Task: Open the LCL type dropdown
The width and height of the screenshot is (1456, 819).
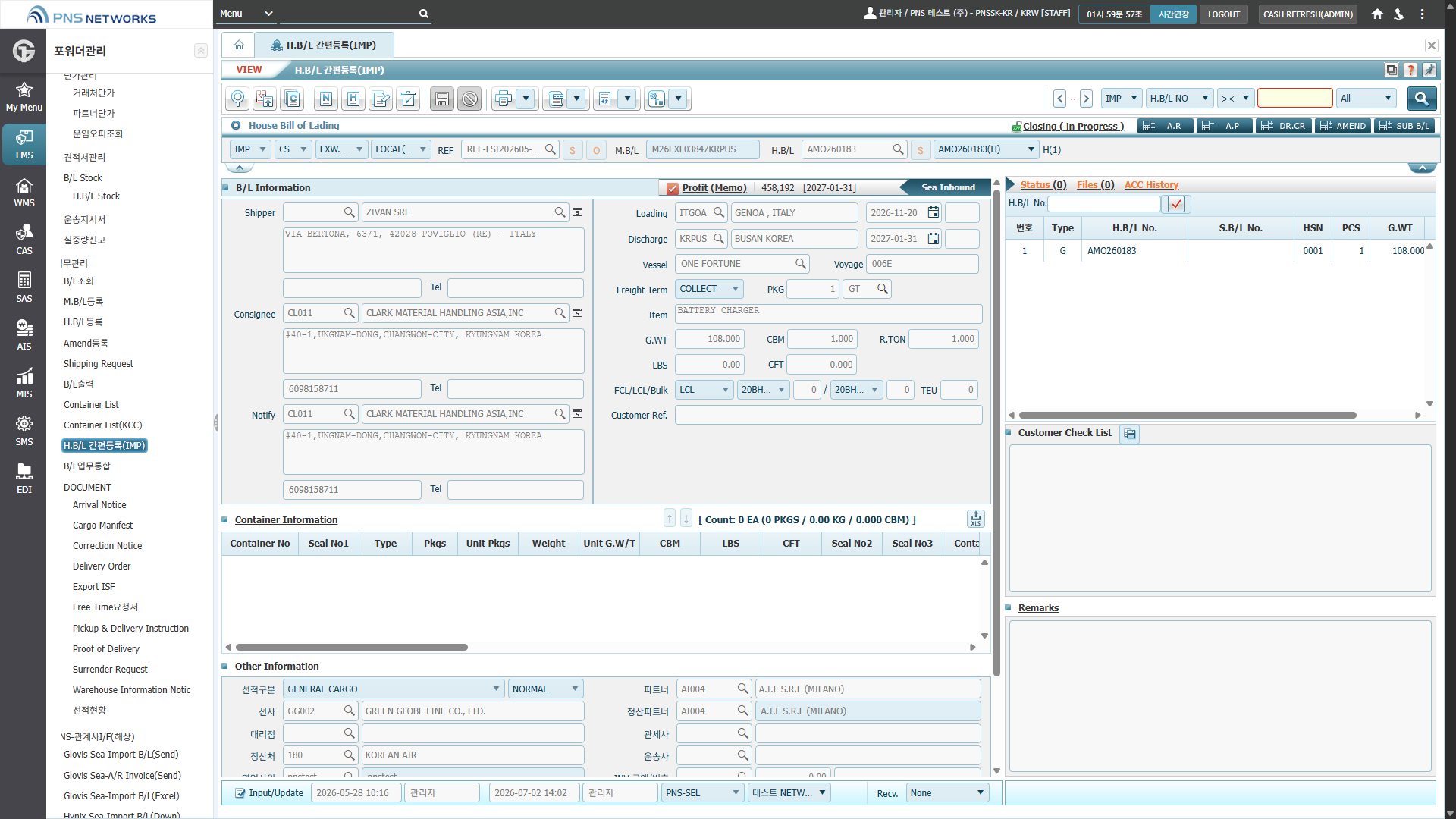Action: [x=704, y=390]
